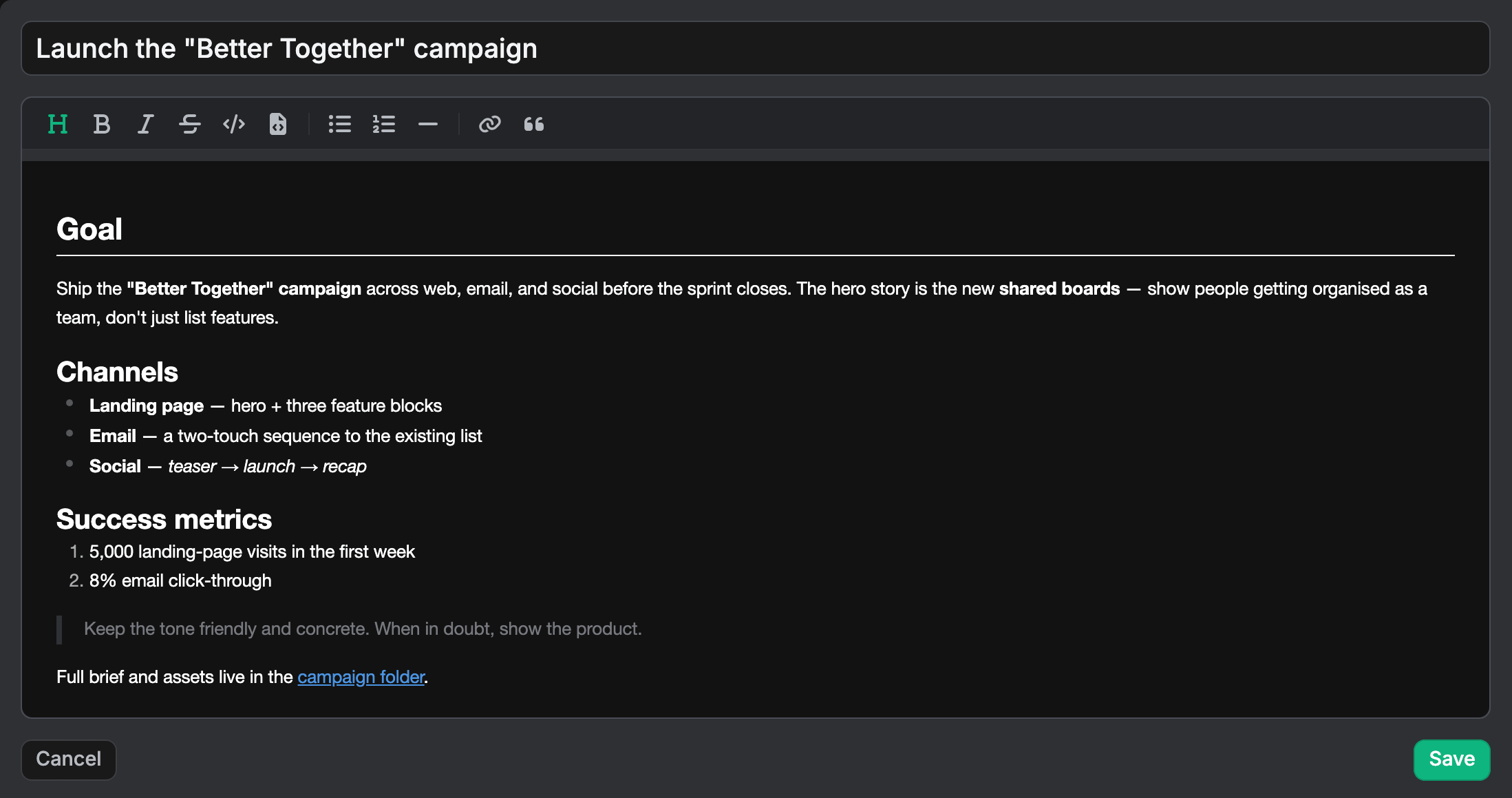
Task: Toggle the Heading format button
Action: pyautogui.click(x=58, y=125)
